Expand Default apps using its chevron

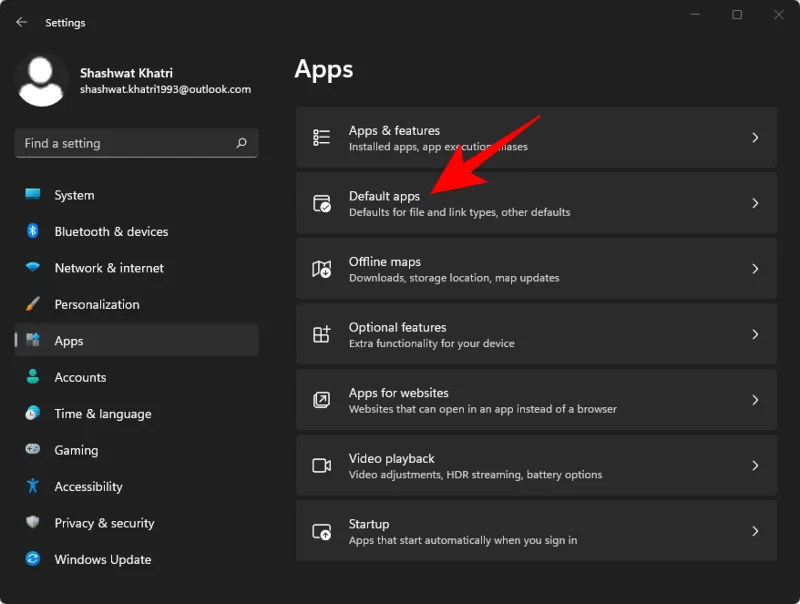[x=756, y=203]
